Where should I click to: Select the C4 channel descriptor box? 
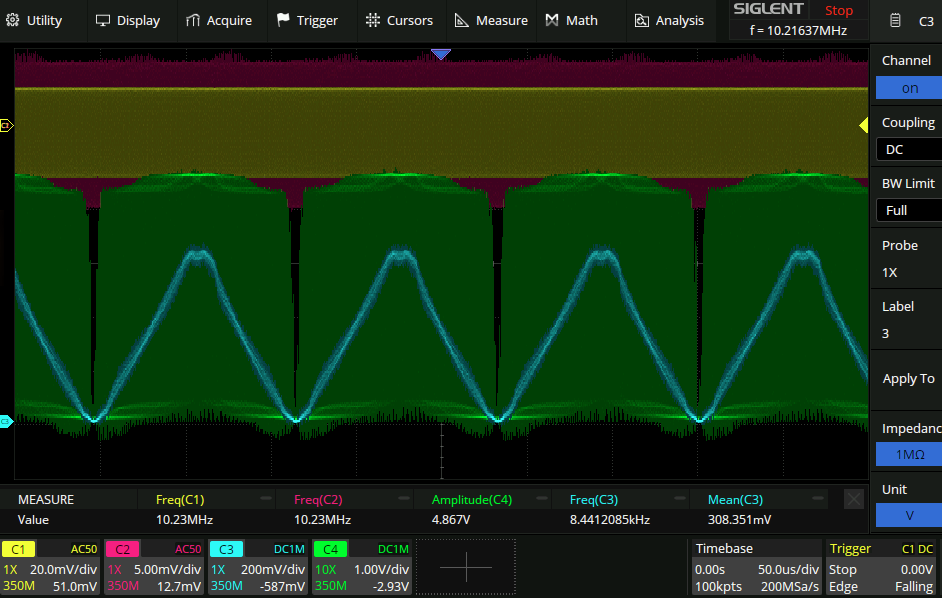tap(362, 566)
